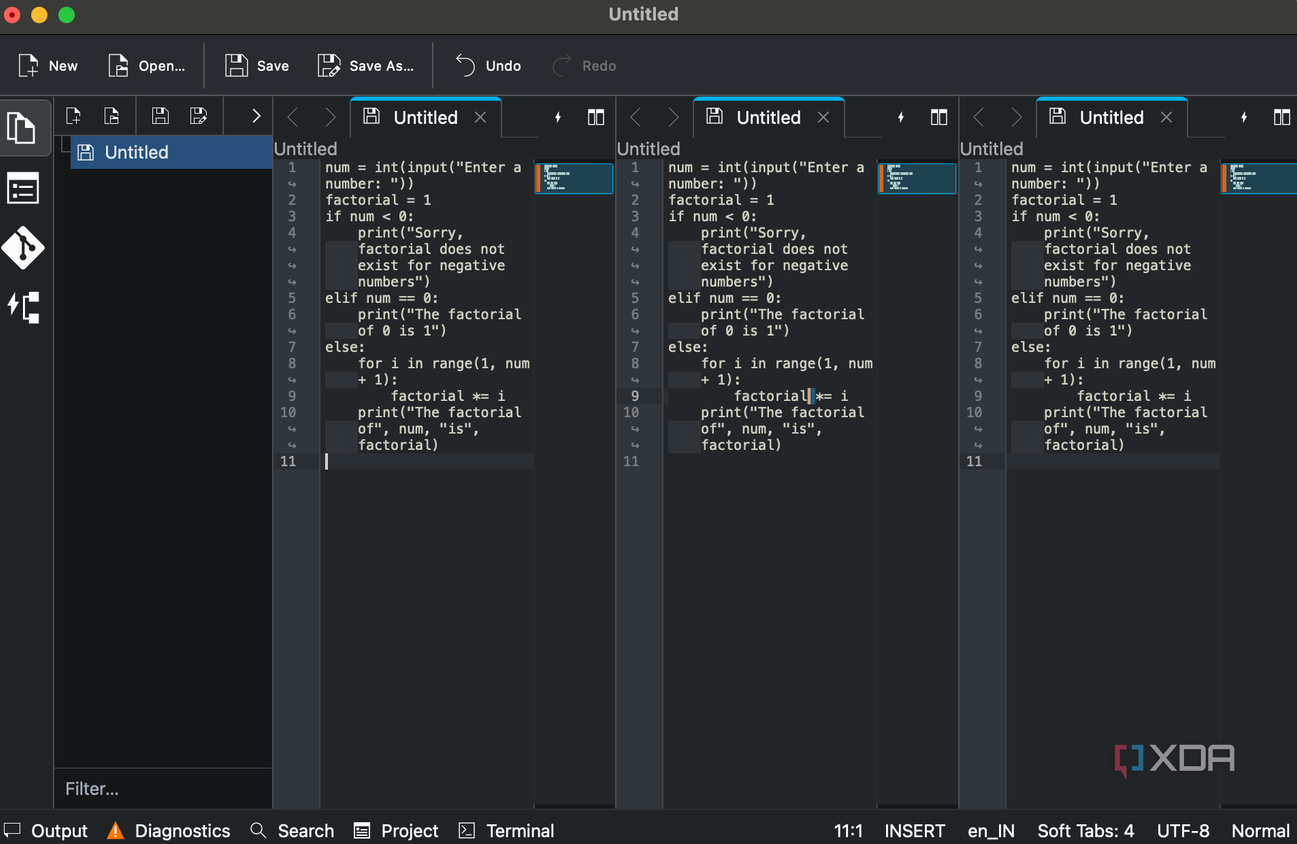Click cursor position 11:1 in status bar
Screen dimensions: 1297x844
tap(848, 831)
